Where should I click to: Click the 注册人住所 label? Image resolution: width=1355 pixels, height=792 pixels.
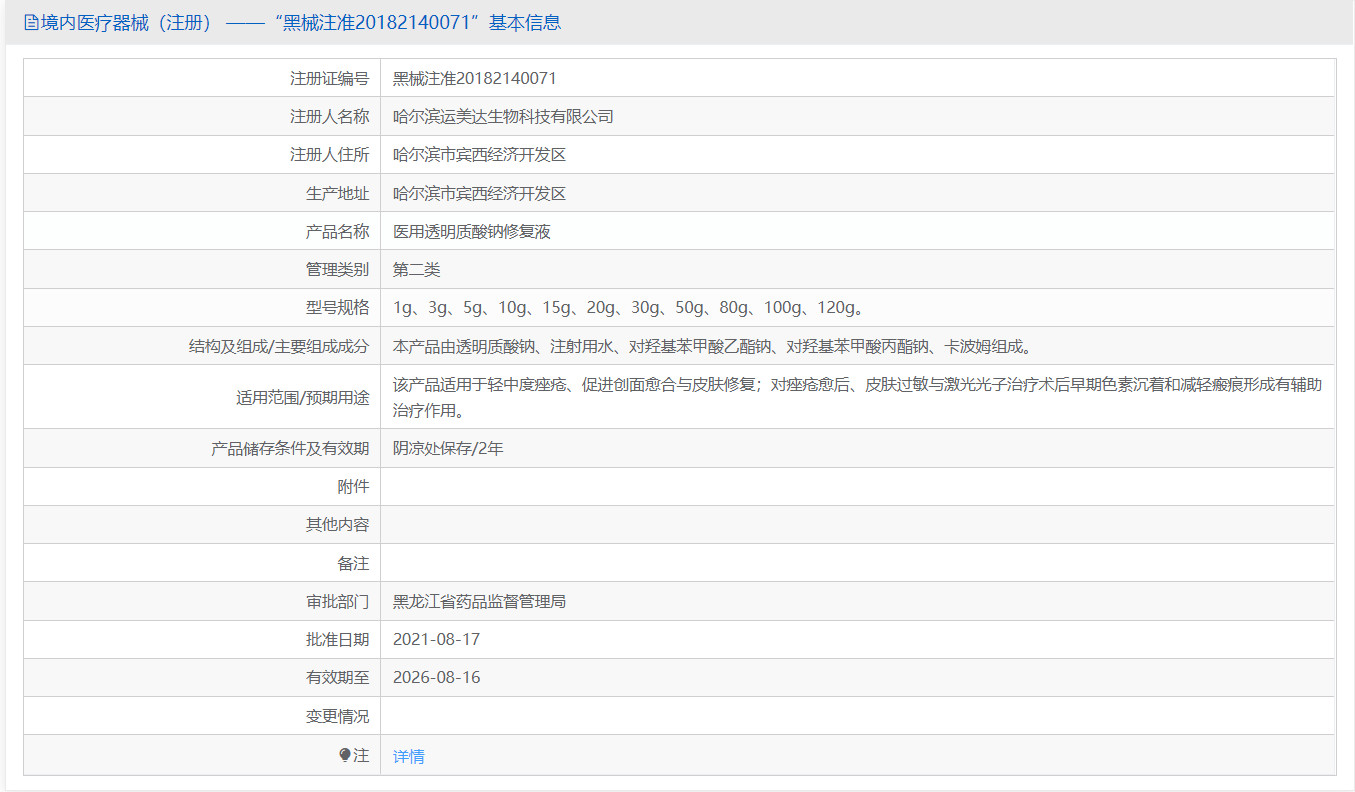(329, 154)
